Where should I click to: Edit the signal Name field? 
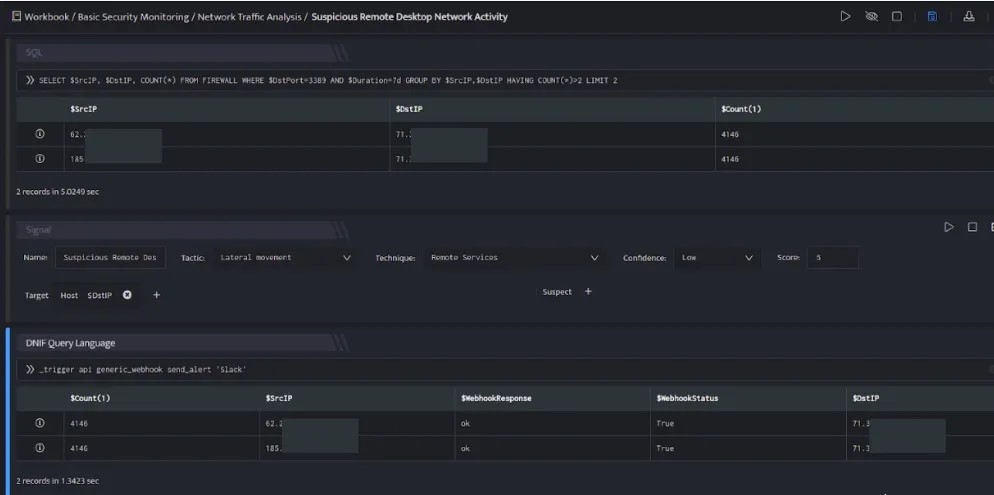(110, 258)
